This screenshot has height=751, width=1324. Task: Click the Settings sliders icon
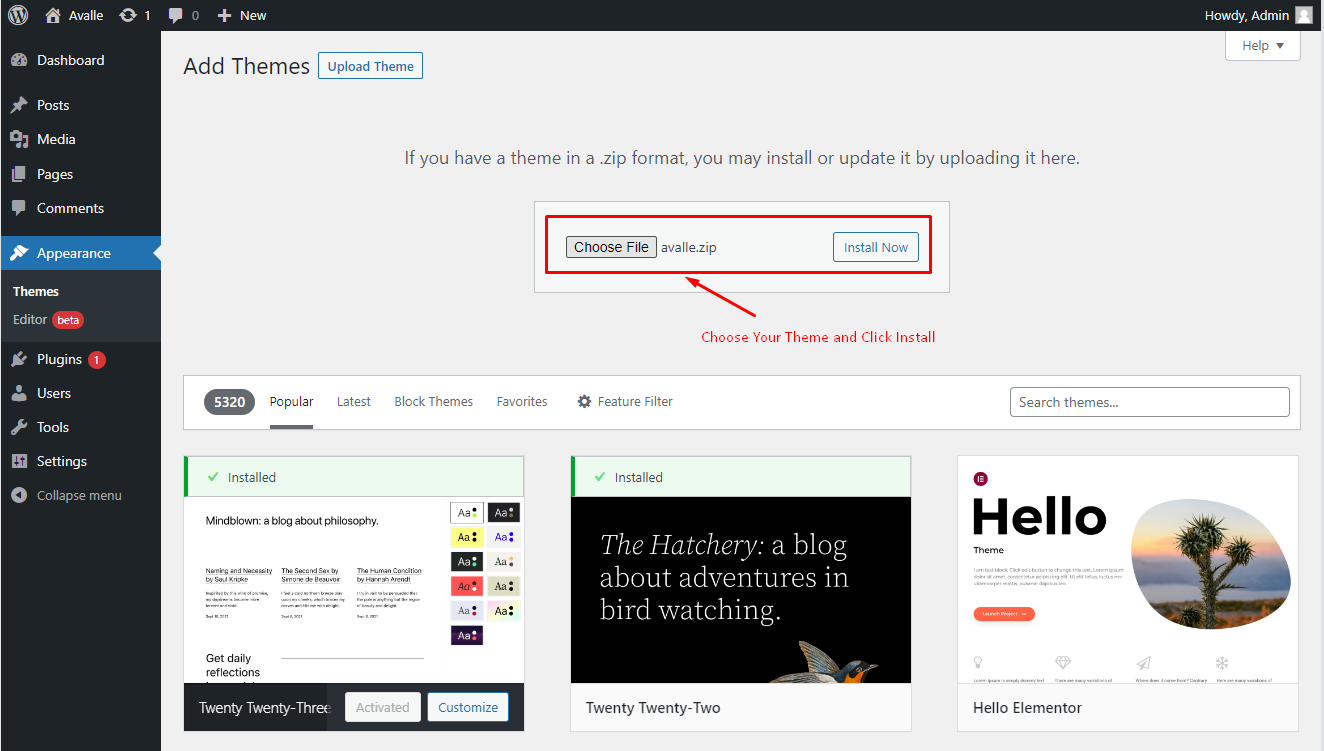click(x=19, y=461)
